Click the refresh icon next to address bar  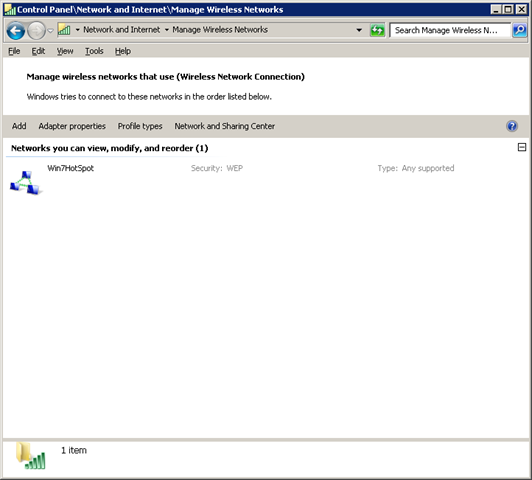(x=377, y=30)
